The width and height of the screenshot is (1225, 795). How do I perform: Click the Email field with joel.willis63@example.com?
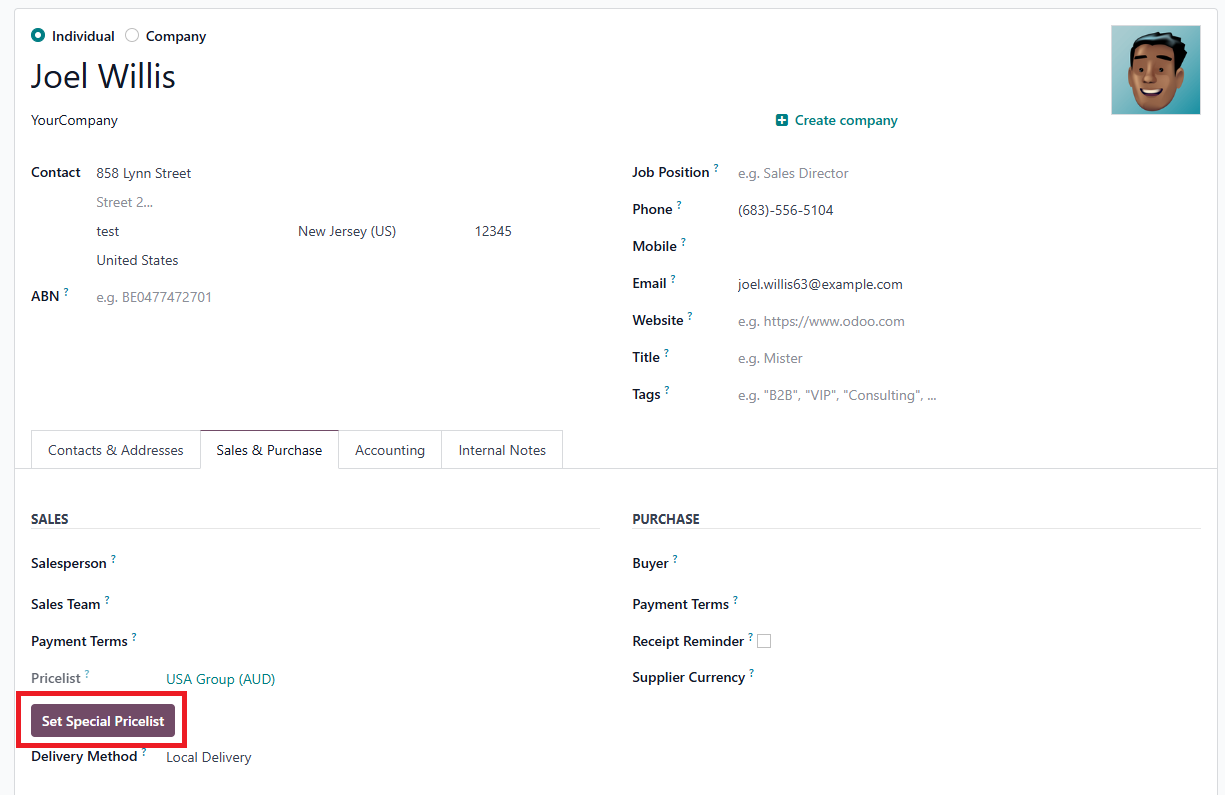pyautogui.click(x=820, y=284)
